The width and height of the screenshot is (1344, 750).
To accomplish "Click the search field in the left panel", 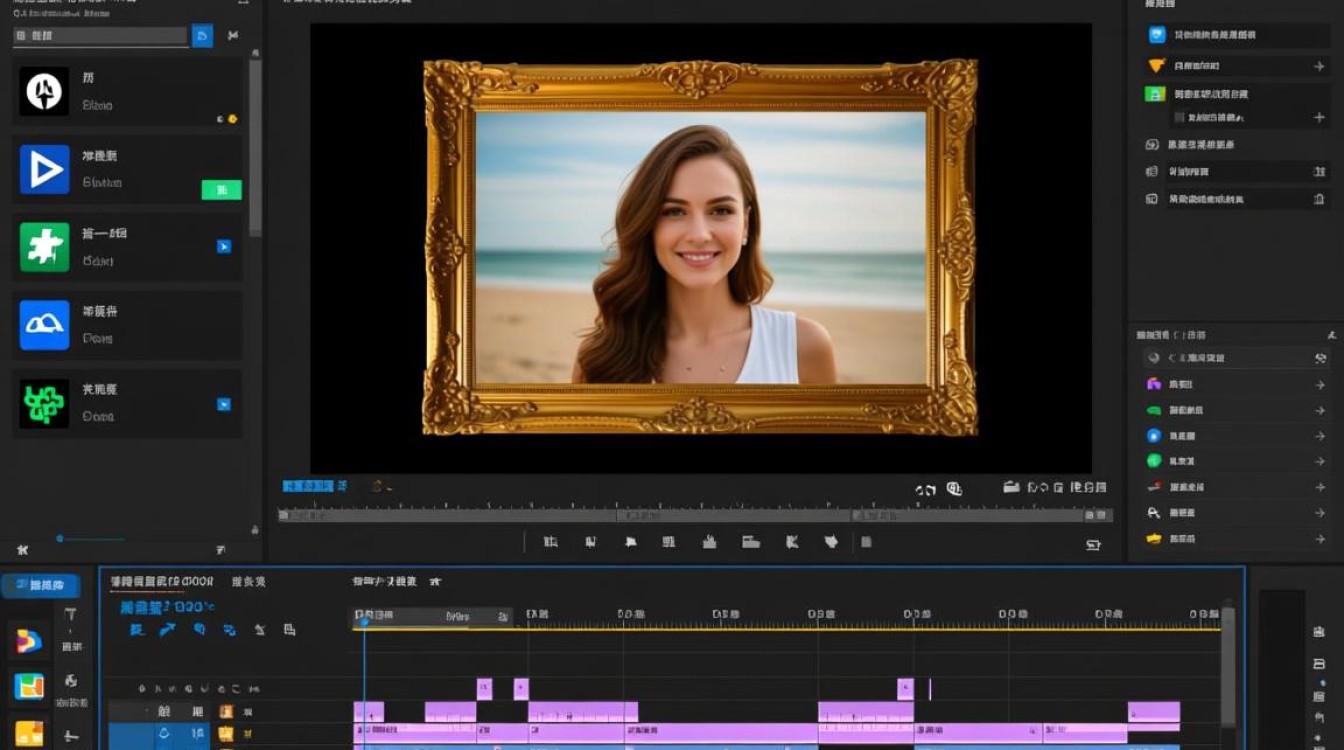I will click(100, 36).
